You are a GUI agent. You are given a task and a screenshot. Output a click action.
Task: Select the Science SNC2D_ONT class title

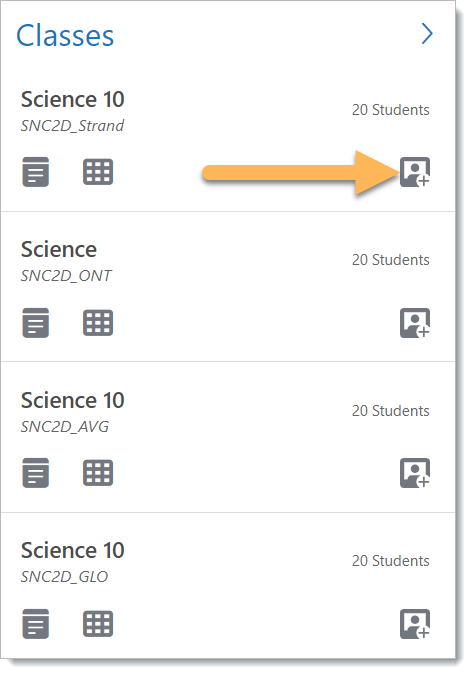pyautogui.click(x=59, y=249)
